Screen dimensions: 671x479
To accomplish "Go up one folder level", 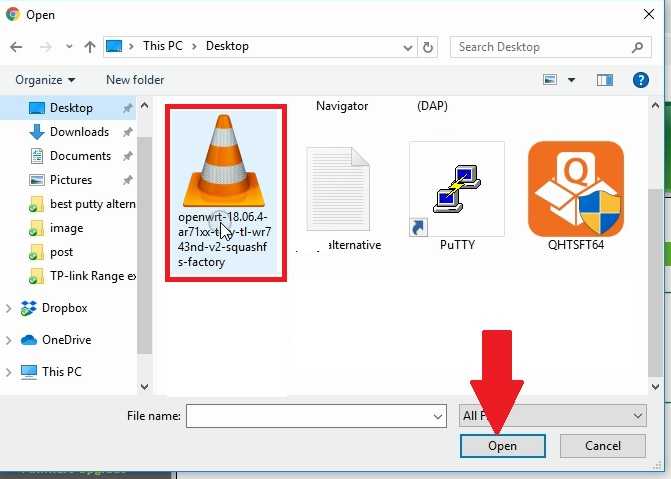I will click(89, 47).
